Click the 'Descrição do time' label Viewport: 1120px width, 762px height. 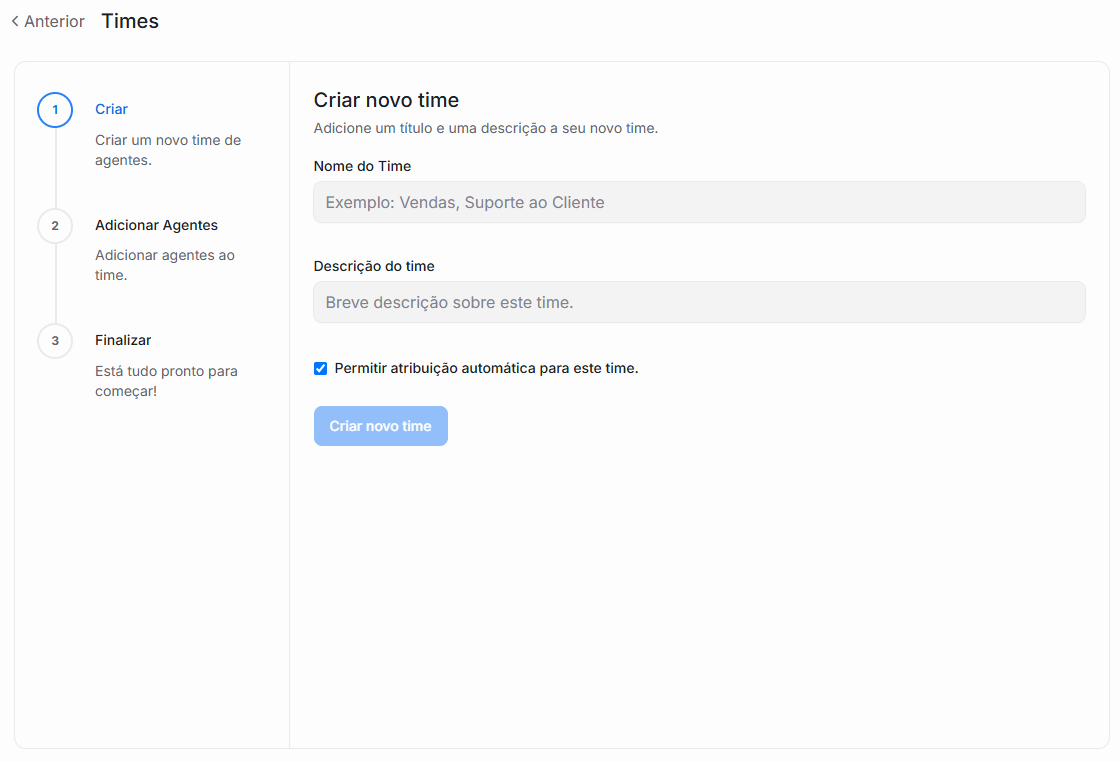click(x=374, y=266)
